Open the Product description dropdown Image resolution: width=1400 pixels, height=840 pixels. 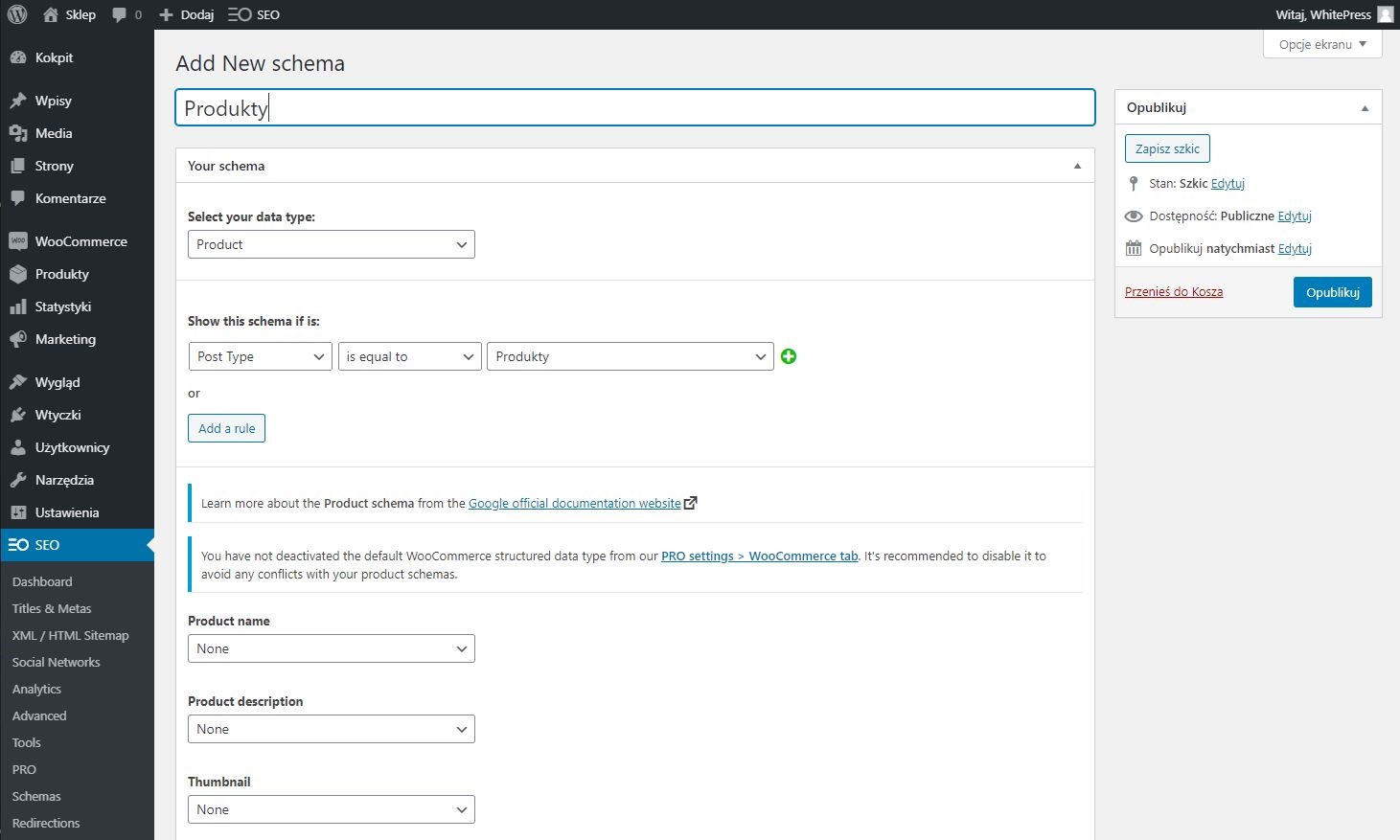point(332,729)
